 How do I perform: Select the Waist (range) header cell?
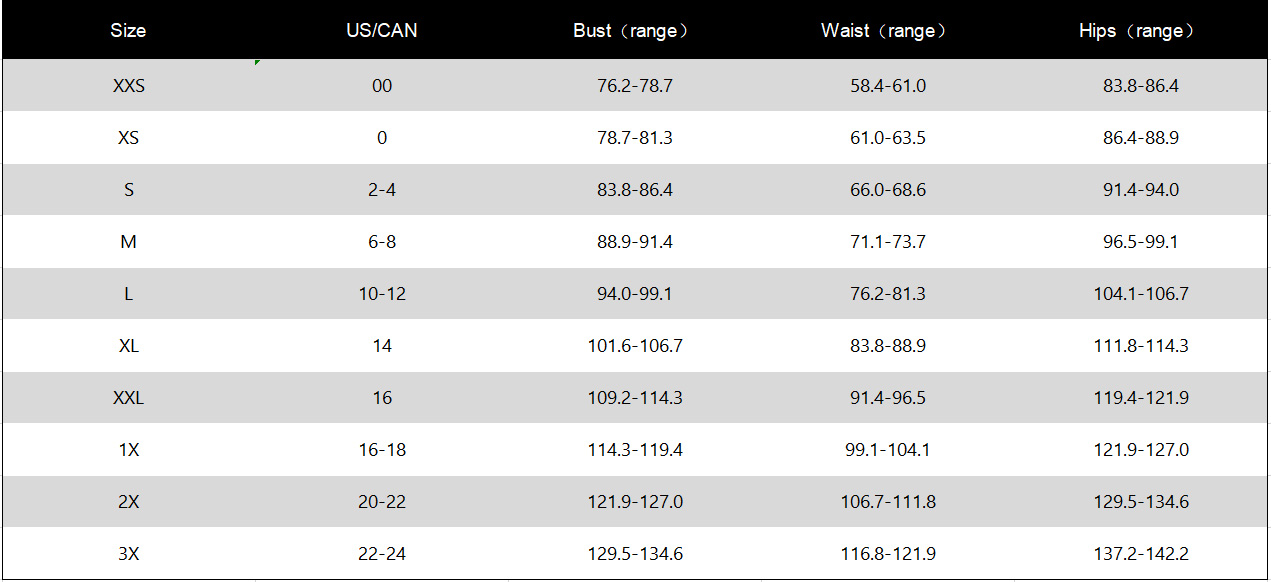887,31
